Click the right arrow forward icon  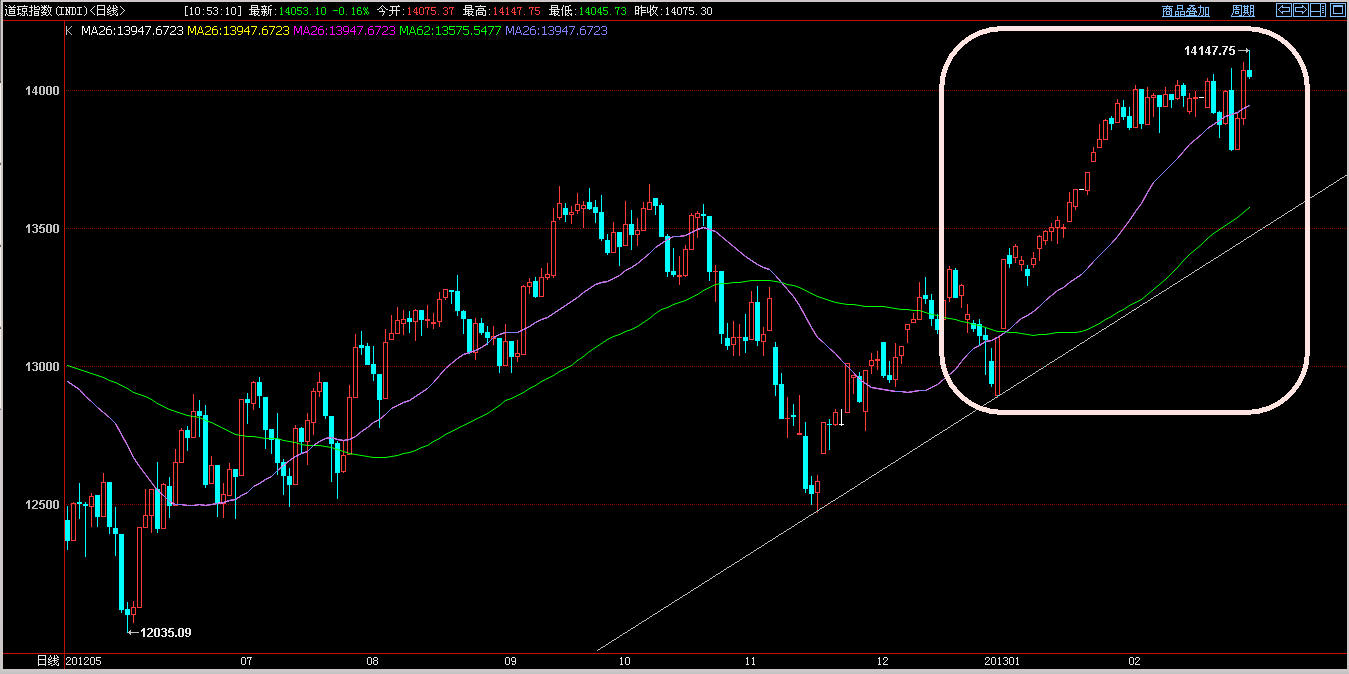pos(1301,10)
